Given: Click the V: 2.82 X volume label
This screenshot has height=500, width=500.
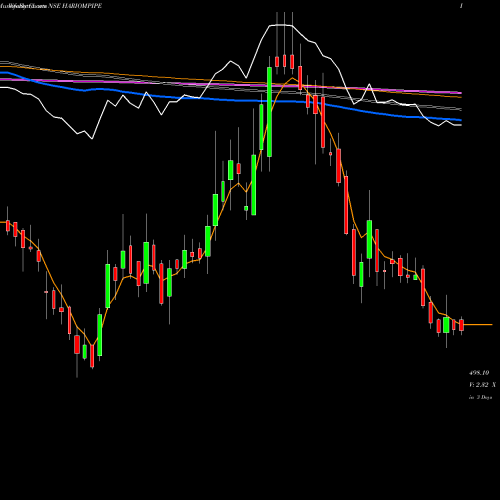Looking at the screenshot, I should 482,385.
